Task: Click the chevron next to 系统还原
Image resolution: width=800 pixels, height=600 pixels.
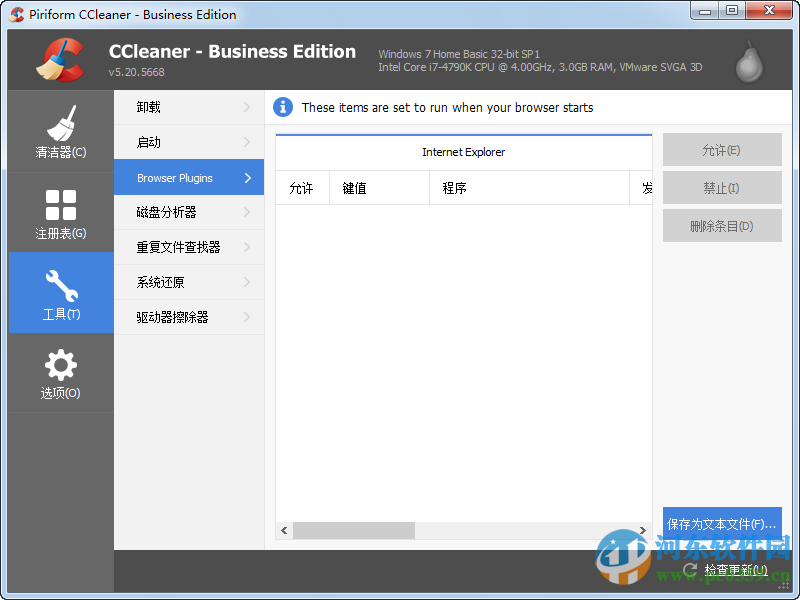Action: coord(247,282)
